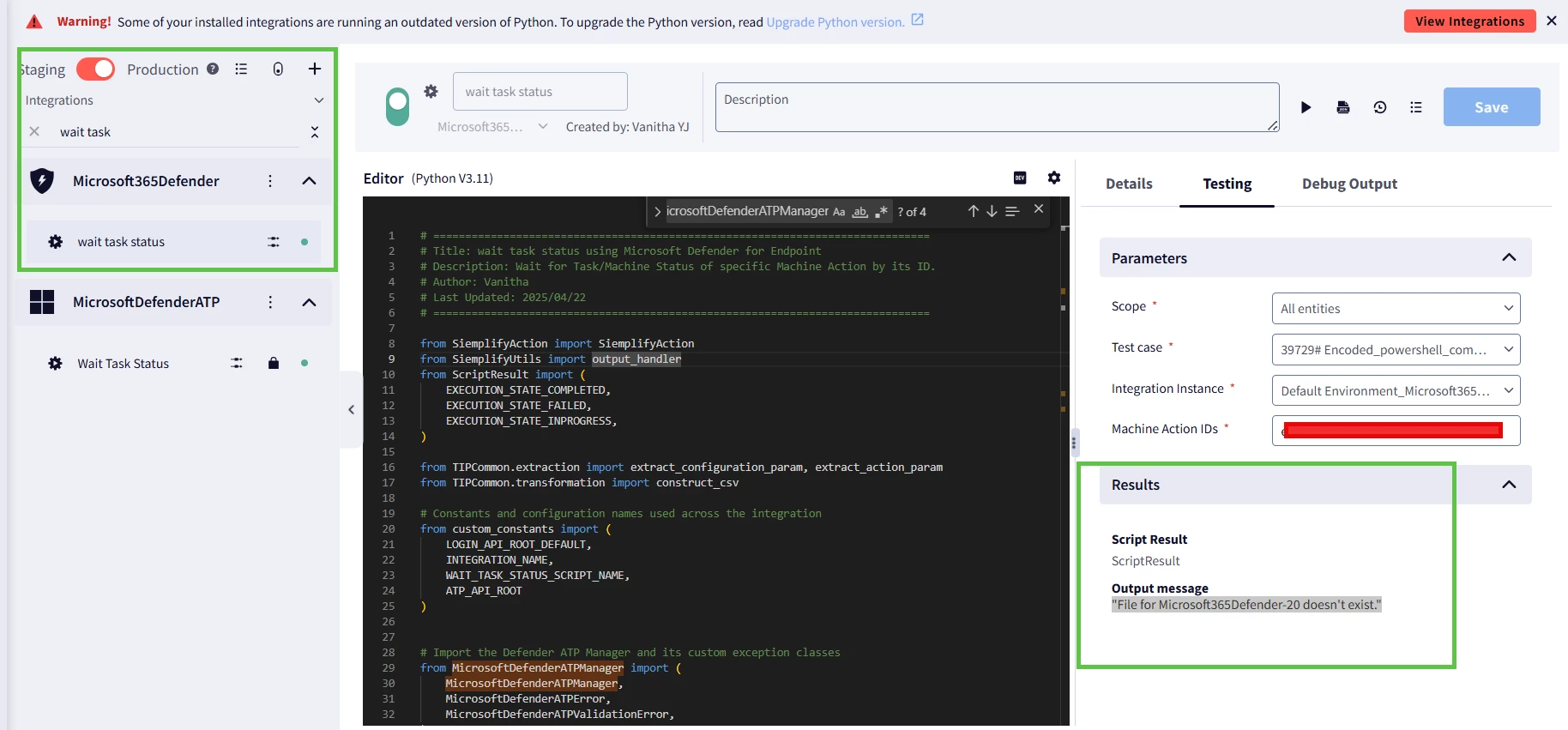Click the Machine Action IDs input field
The height and width of the screenshot is (730, 1568).
[1396, 431]
